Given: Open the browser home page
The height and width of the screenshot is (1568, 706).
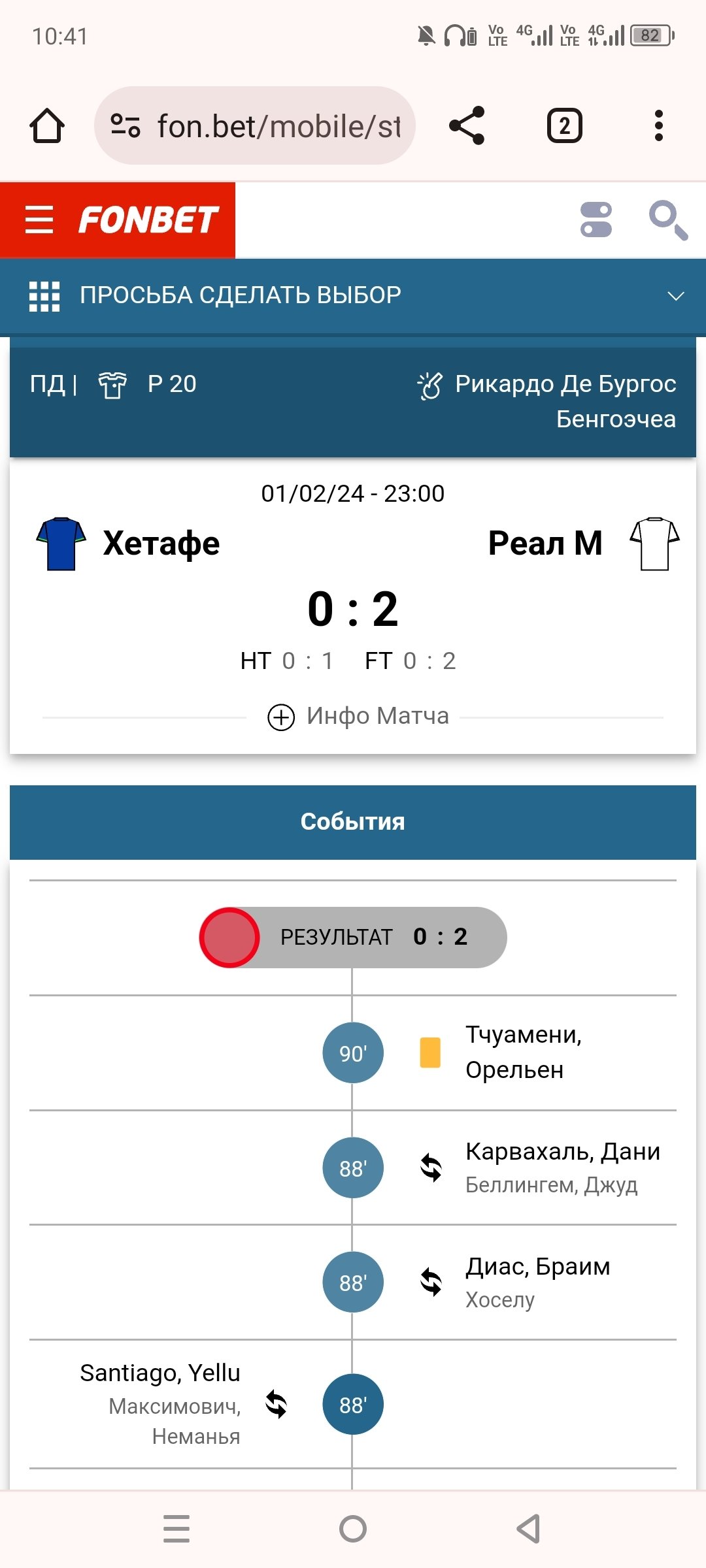Looking at the screenshot, I should tap(47, 125).
